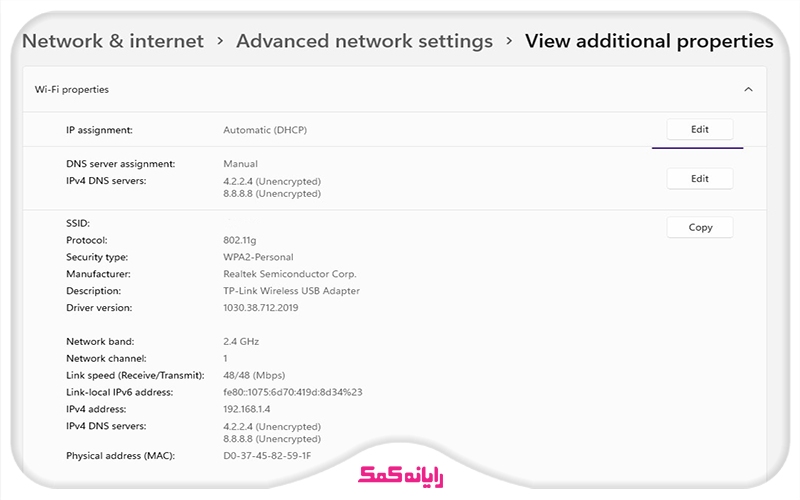
Task: Click the TP-Link Wireless USB Adapter description
Action: pos(291,290)
